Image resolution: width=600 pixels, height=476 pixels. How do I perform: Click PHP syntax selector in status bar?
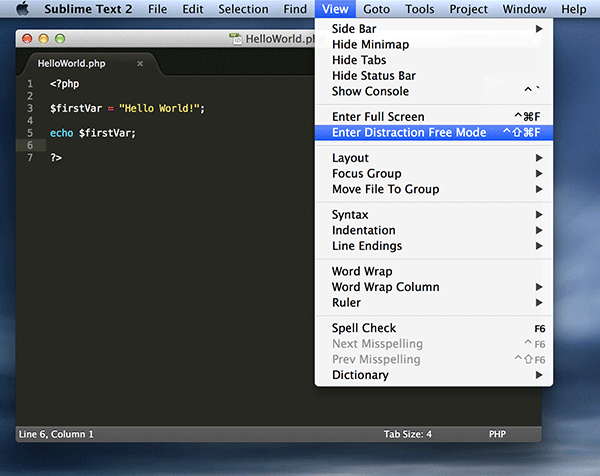tap(497, 434)
